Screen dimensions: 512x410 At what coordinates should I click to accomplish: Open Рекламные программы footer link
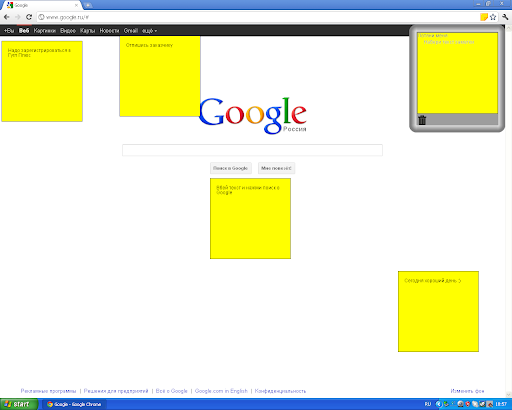coord(48,391)
